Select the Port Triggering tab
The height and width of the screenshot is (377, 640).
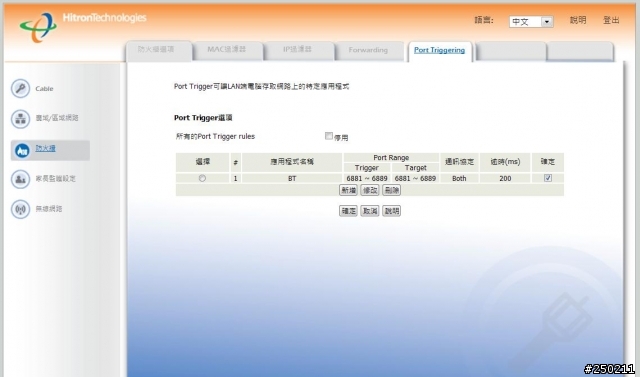440,51
